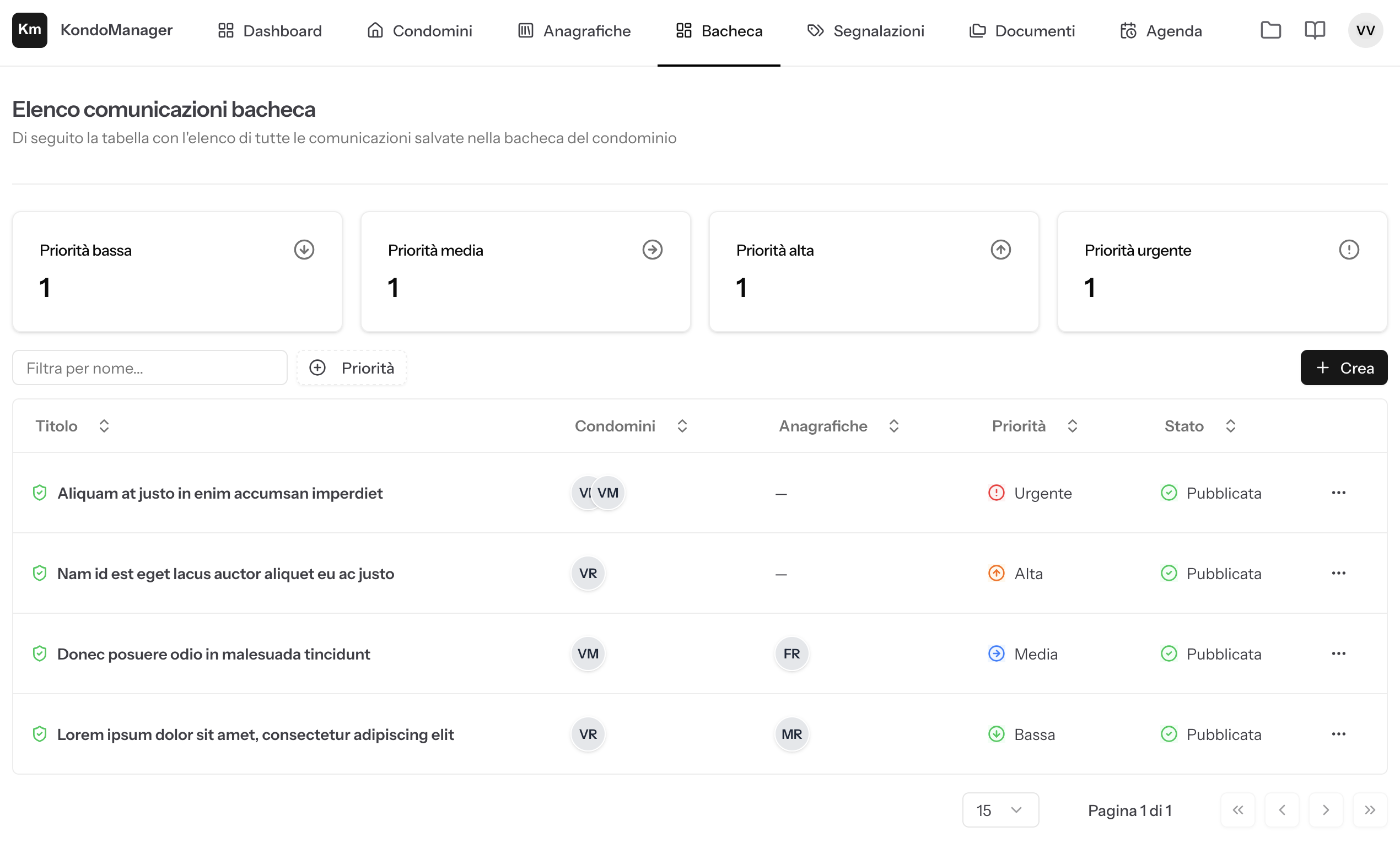Click the KondoManager Km logo
Screen dimensions: 1400x843
tap(30, 30)
